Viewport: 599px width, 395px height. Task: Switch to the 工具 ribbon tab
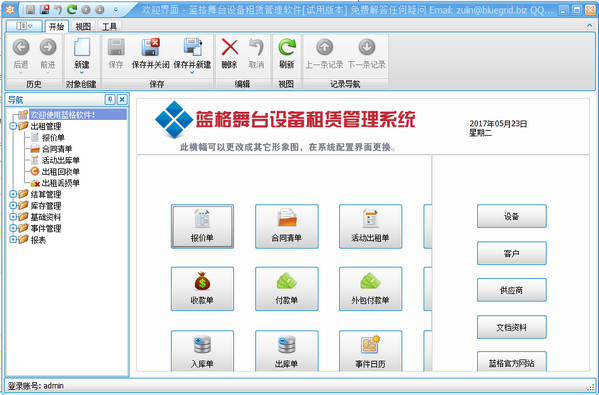tap(109, 26)
